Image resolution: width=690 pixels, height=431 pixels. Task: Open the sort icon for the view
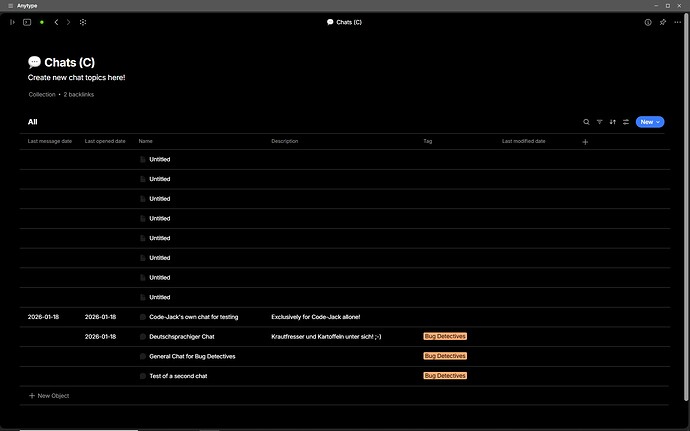pyautogui.click(x=613, y=122)
